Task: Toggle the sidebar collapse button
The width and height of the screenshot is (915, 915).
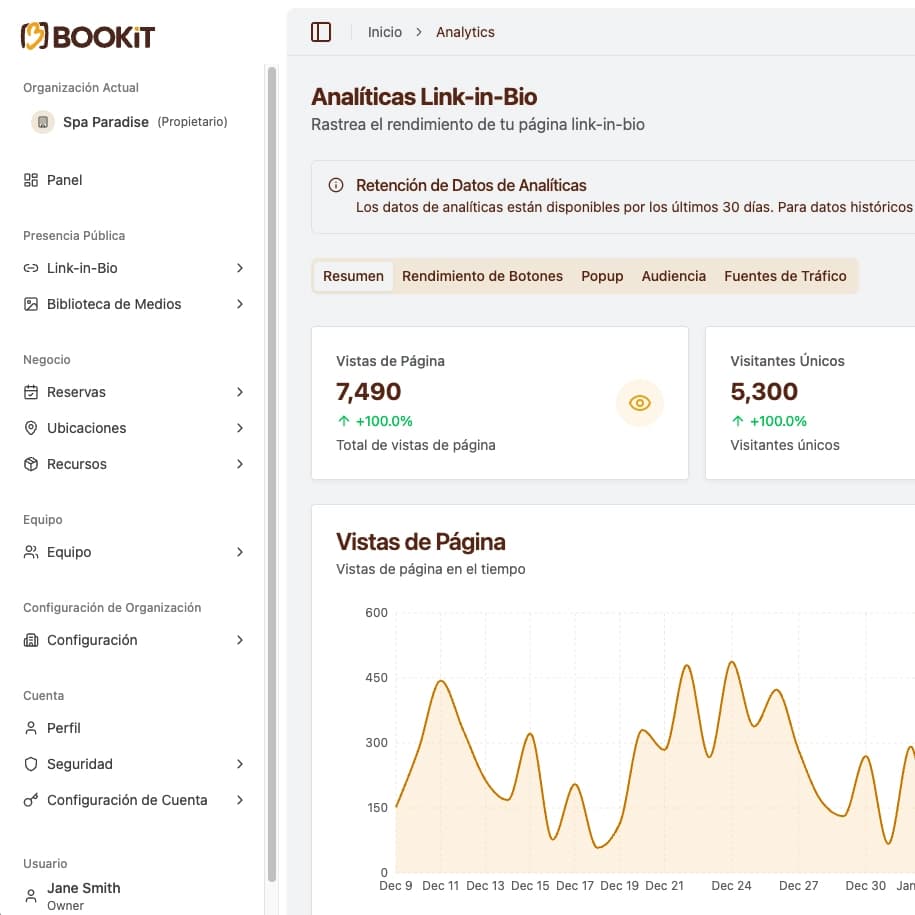Action: click(x=320, y=31)
